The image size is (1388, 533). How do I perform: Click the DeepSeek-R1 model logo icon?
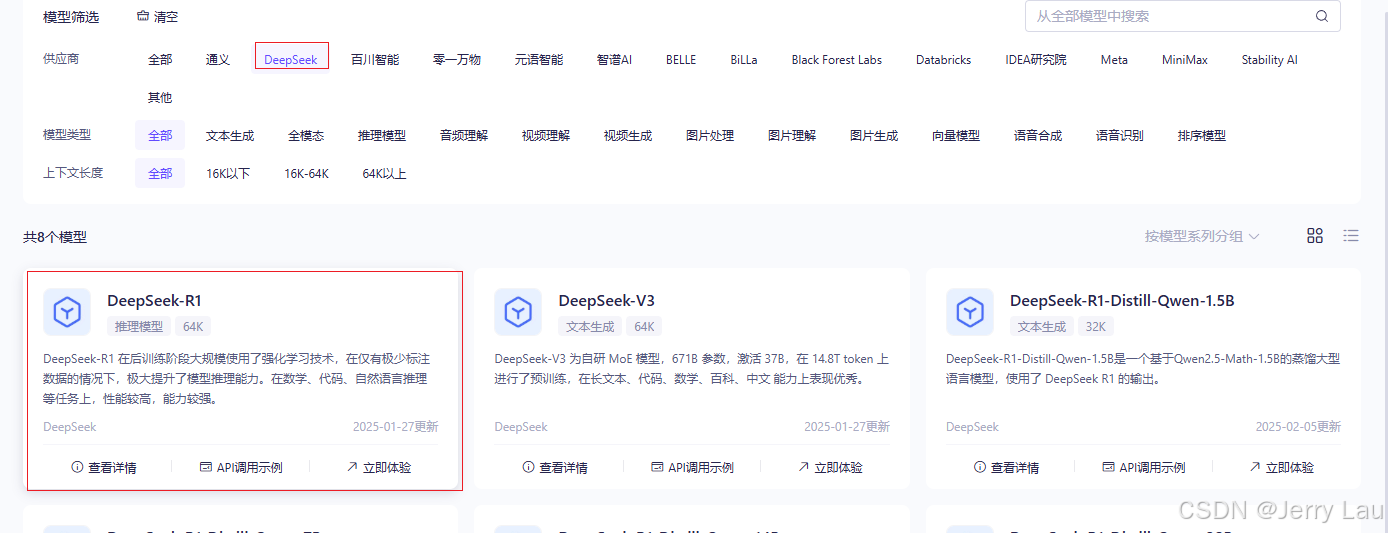point(67,312)
